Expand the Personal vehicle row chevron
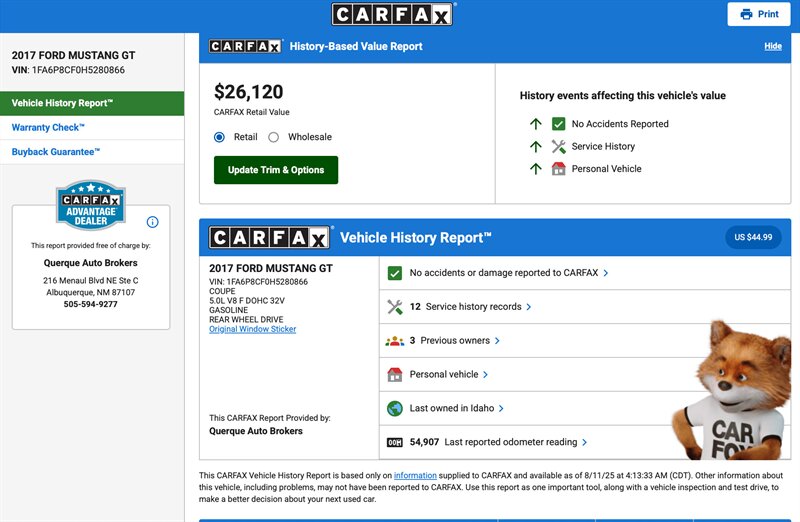Screen dimensions: 800x522 click(x=485, y=375)
